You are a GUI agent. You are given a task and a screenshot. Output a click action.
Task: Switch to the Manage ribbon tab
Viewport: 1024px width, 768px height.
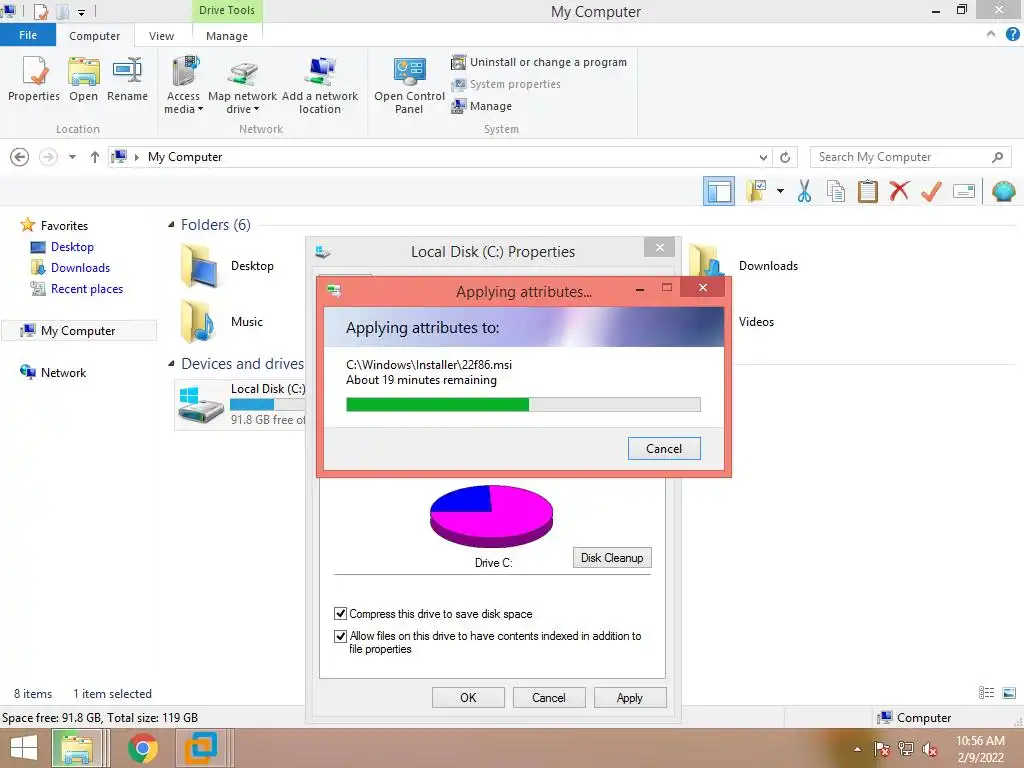click(x=227, y=36)
